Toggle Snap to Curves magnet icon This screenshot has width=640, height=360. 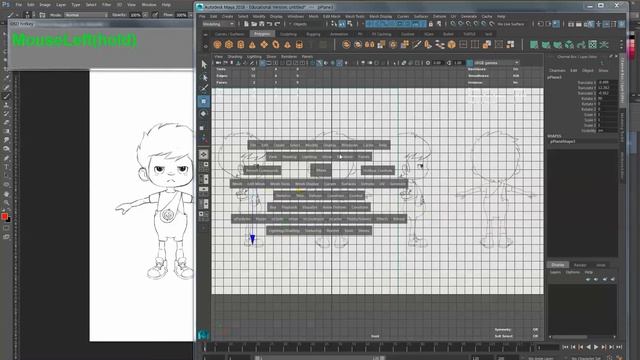tap(461, 24)
